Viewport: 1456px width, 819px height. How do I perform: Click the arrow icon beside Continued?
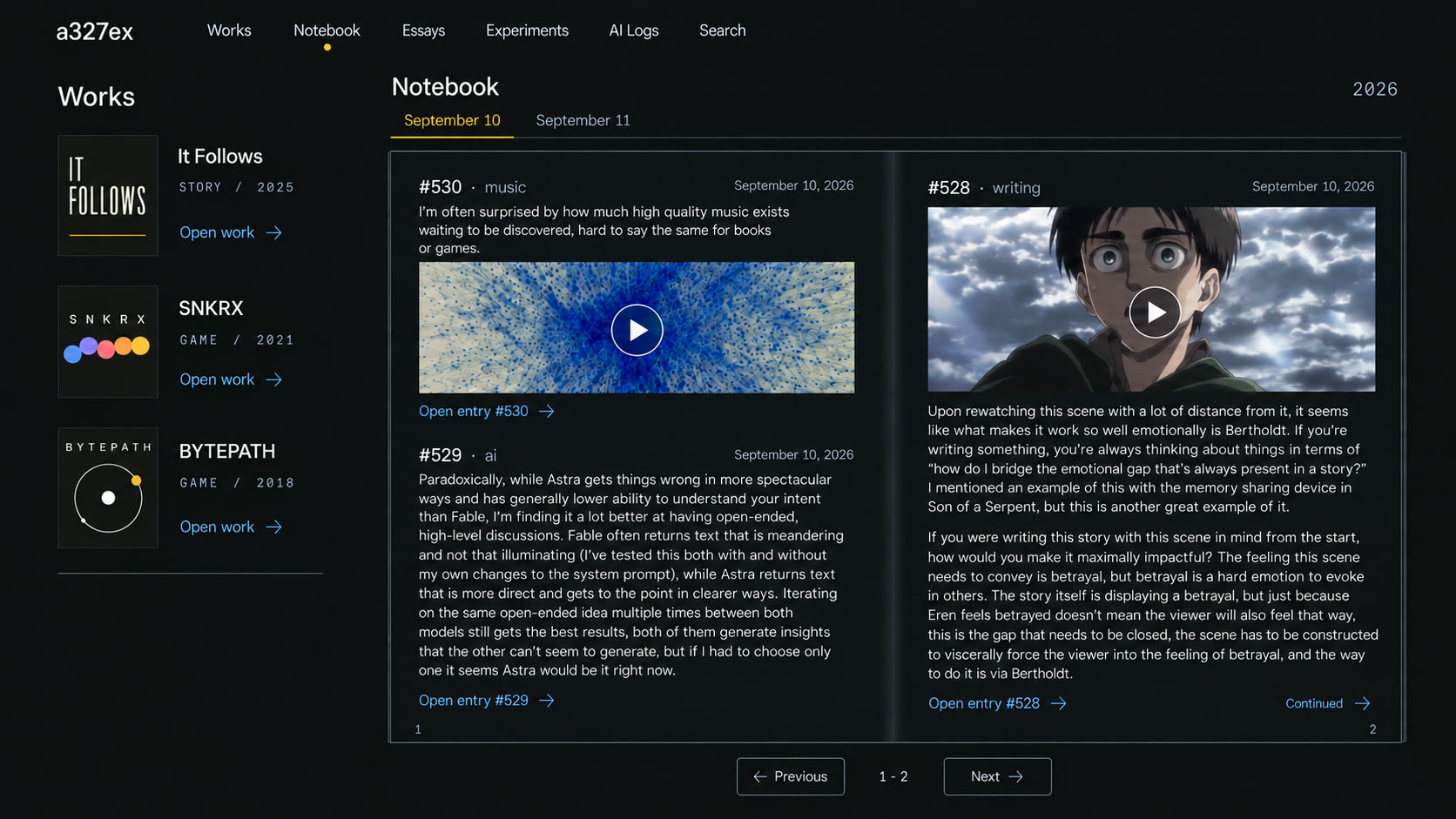click(1363, 703)
